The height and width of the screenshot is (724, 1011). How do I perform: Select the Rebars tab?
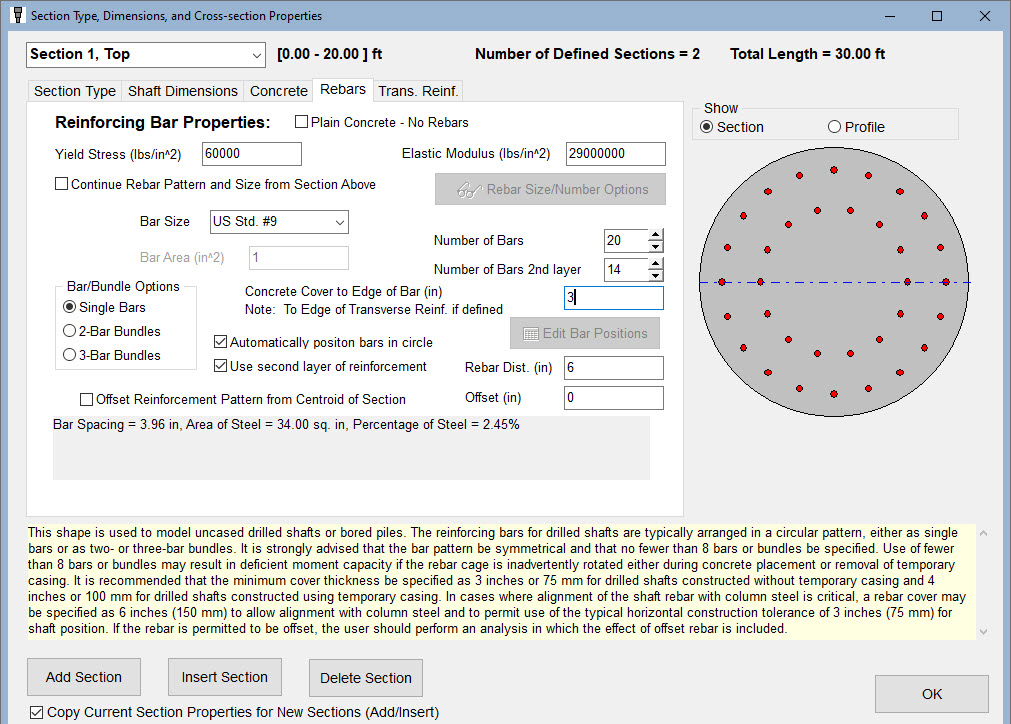point(343,90)
